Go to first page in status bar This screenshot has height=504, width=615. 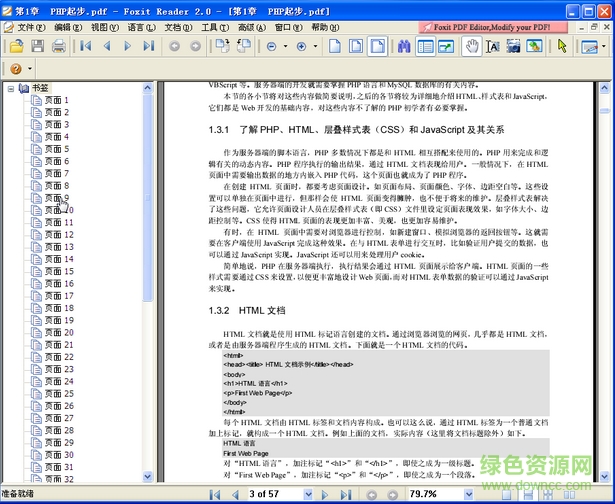(215, 494)
